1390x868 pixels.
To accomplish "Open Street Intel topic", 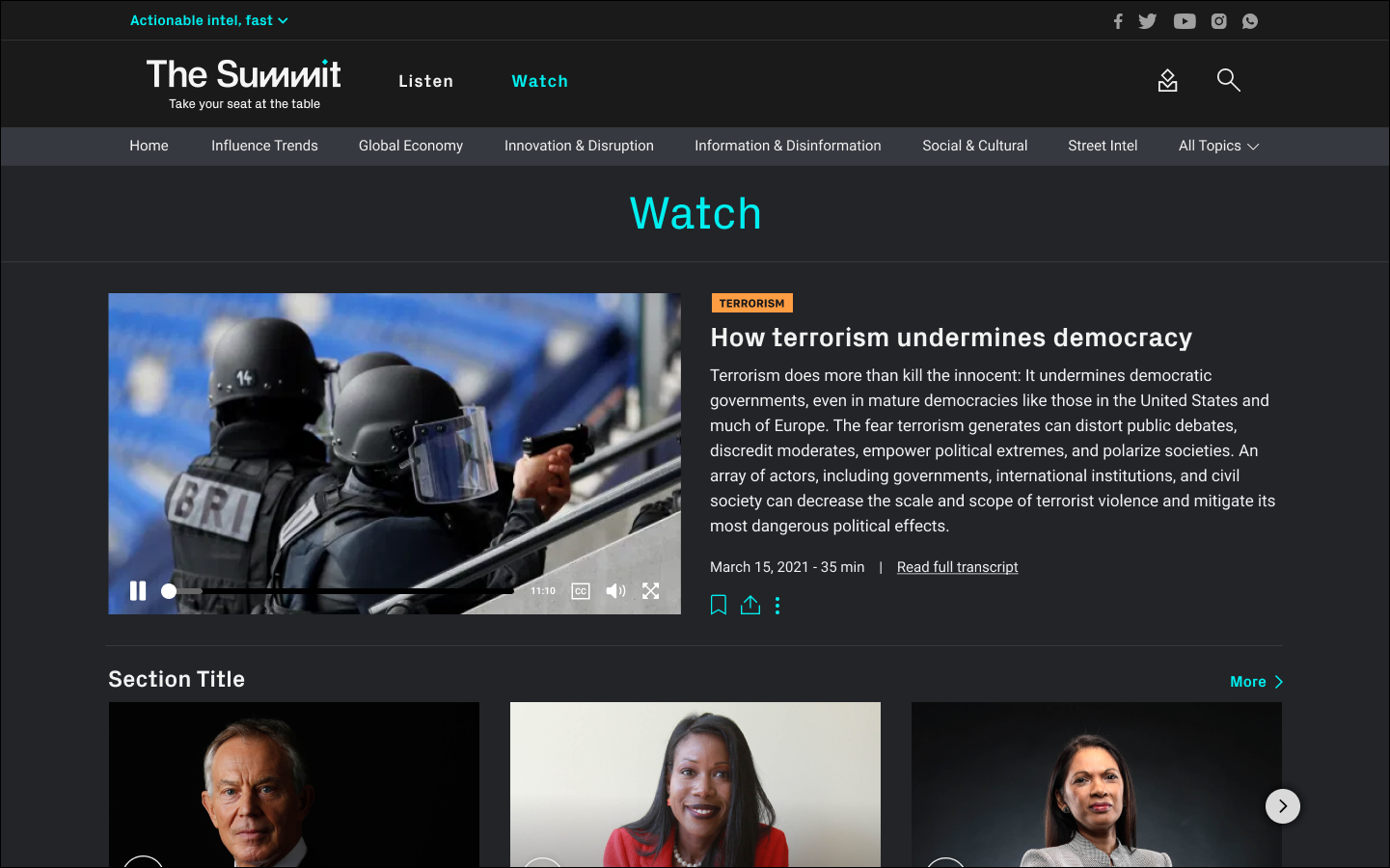I will pos(1103,146).
